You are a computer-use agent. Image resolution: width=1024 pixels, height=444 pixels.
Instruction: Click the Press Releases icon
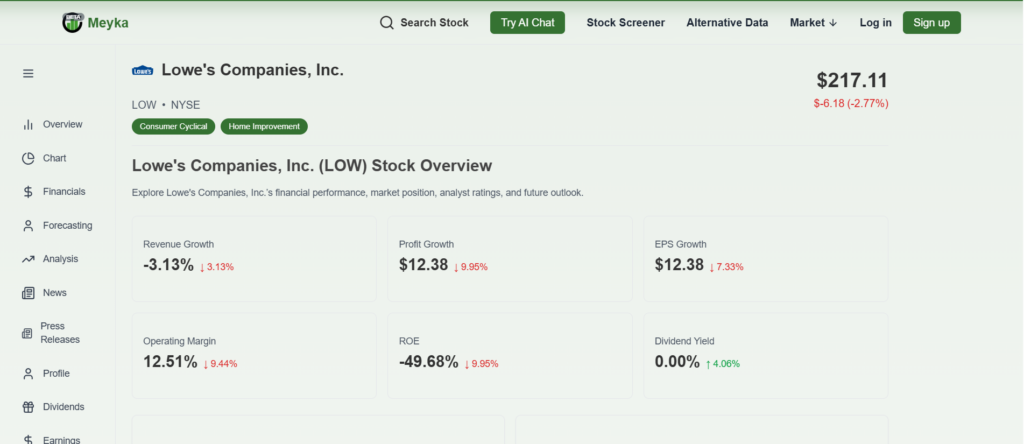click(x=27, y=334)
